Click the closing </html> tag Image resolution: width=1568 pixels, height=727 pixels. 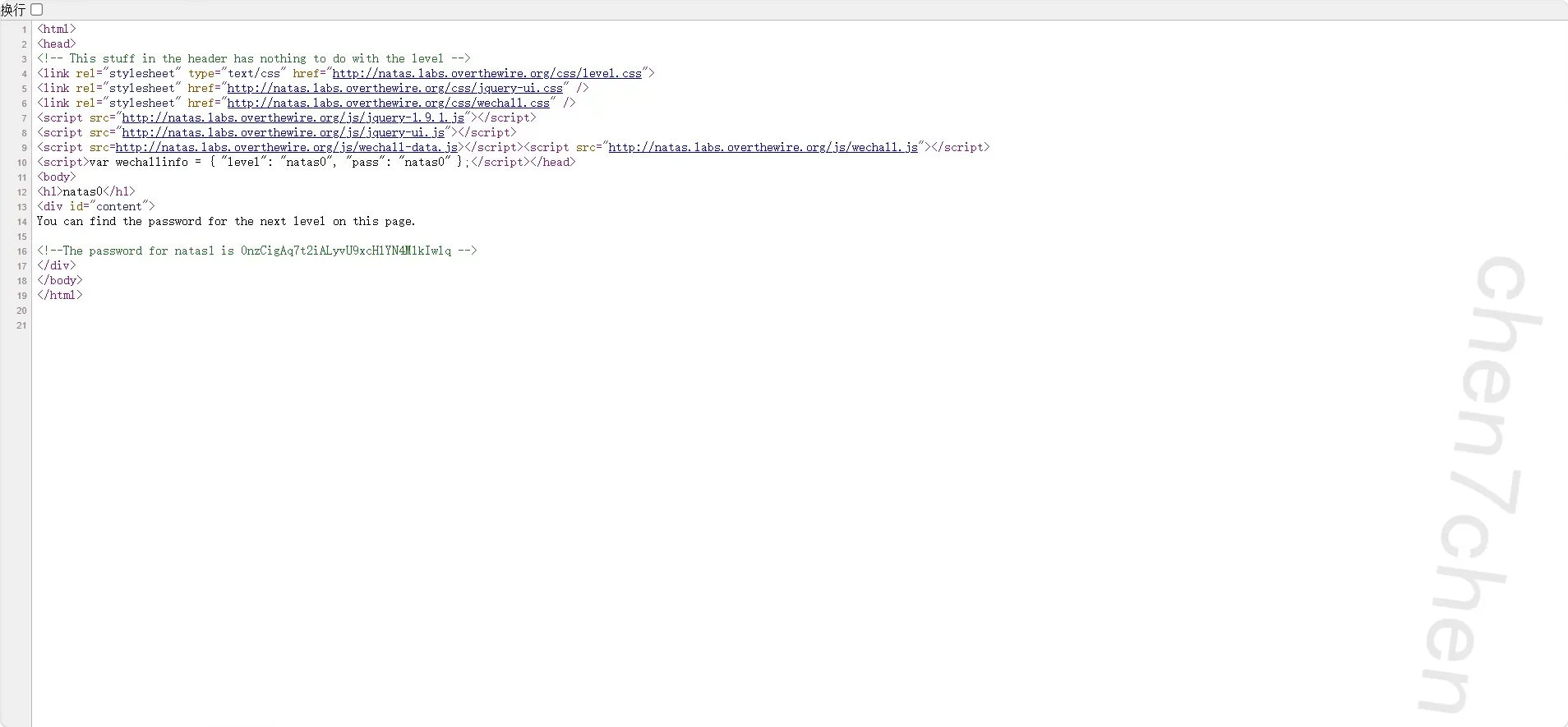tap(59, 296)
